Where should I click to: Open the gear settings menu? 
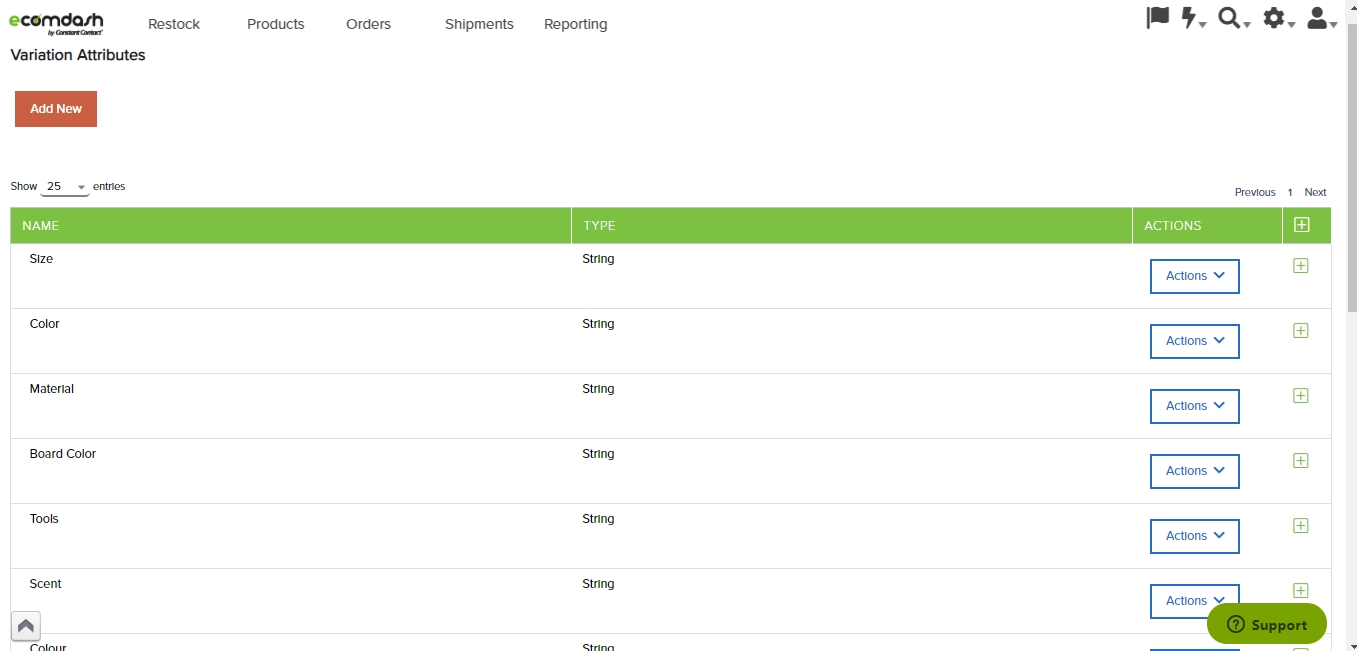coord(1276,18)
